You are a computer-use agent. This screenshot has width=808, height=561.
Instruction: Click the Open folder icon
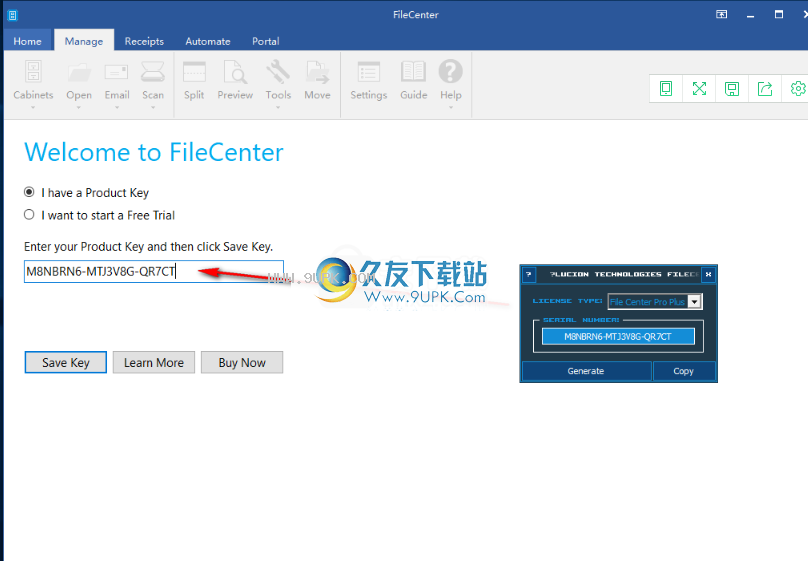pos(79,72)
